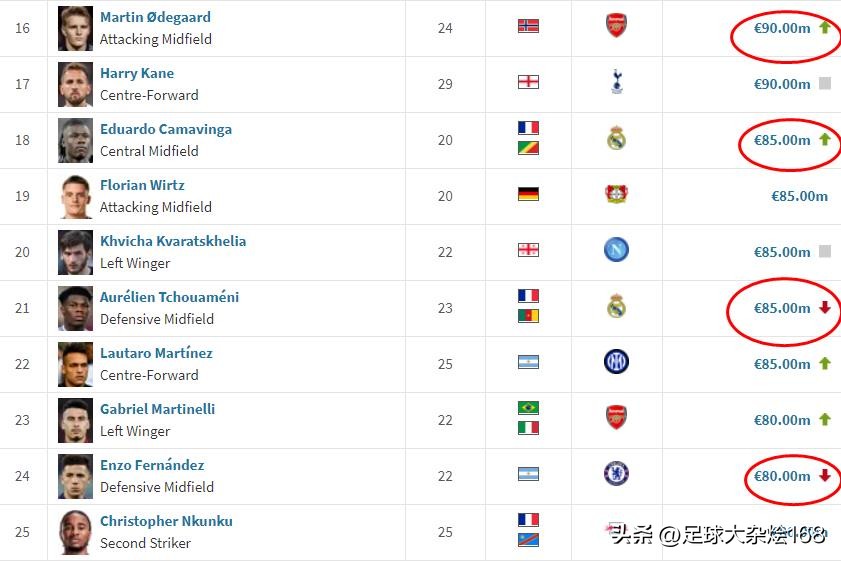Click the red down arrow beside Tchouaméni's value
This screenshot has height=561, width=841.
(825, 308)
